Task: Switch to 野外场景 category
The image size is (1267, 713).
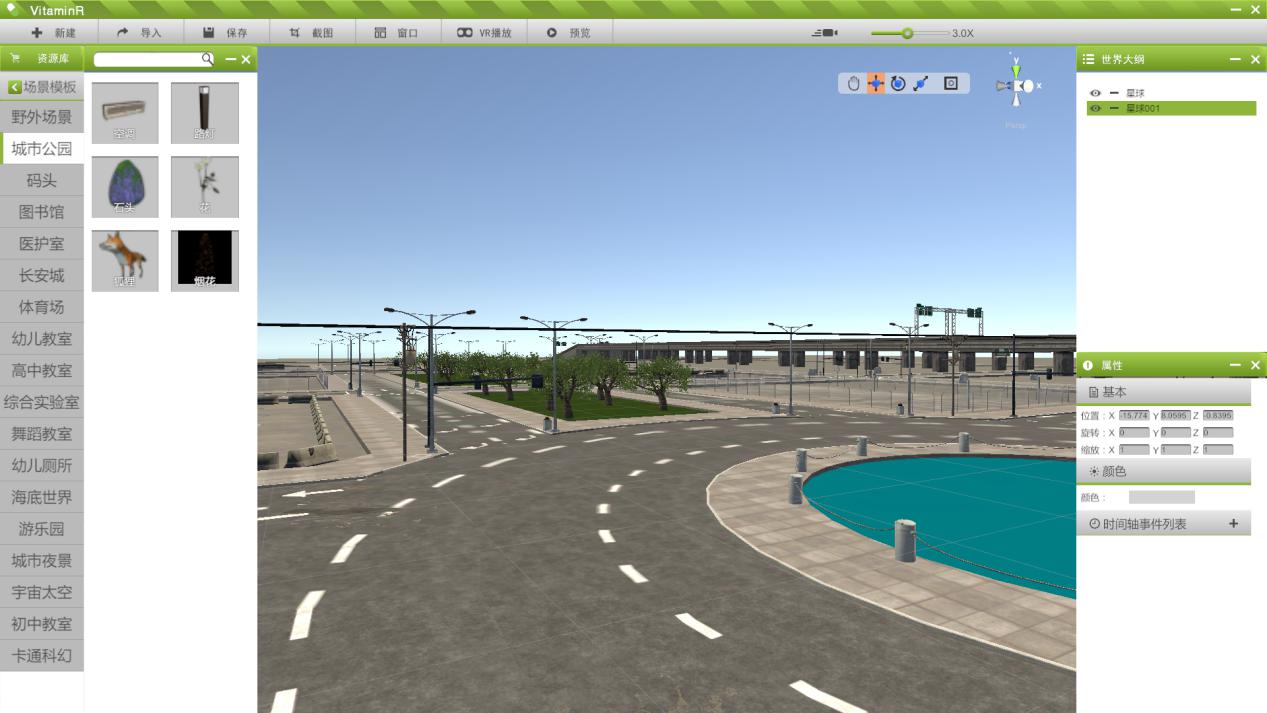Action: coord(42,117)
